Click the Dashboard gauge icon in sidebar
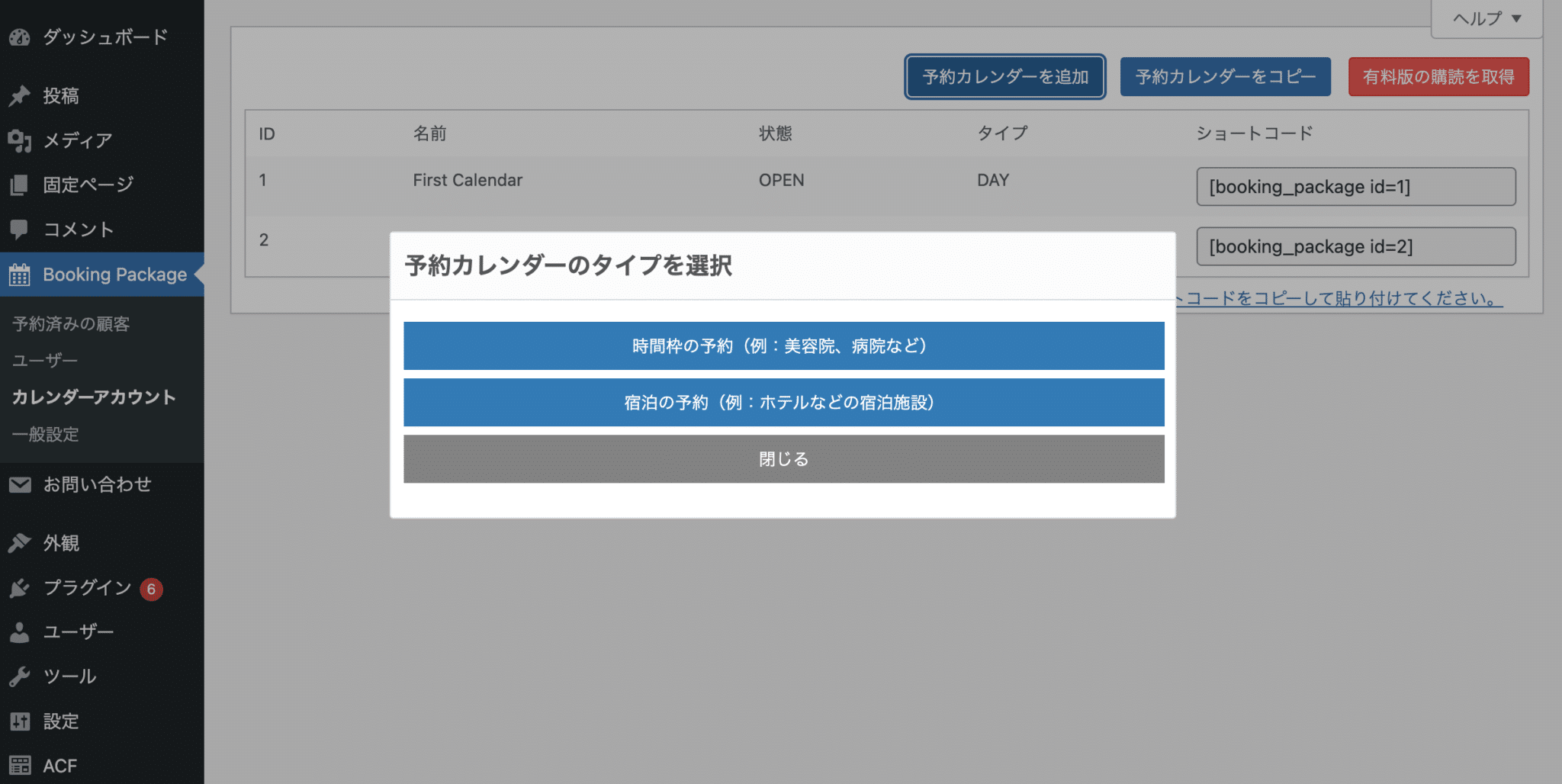Image resolution: width=1562 pixels, height=784 pixels. pos(20,37)
